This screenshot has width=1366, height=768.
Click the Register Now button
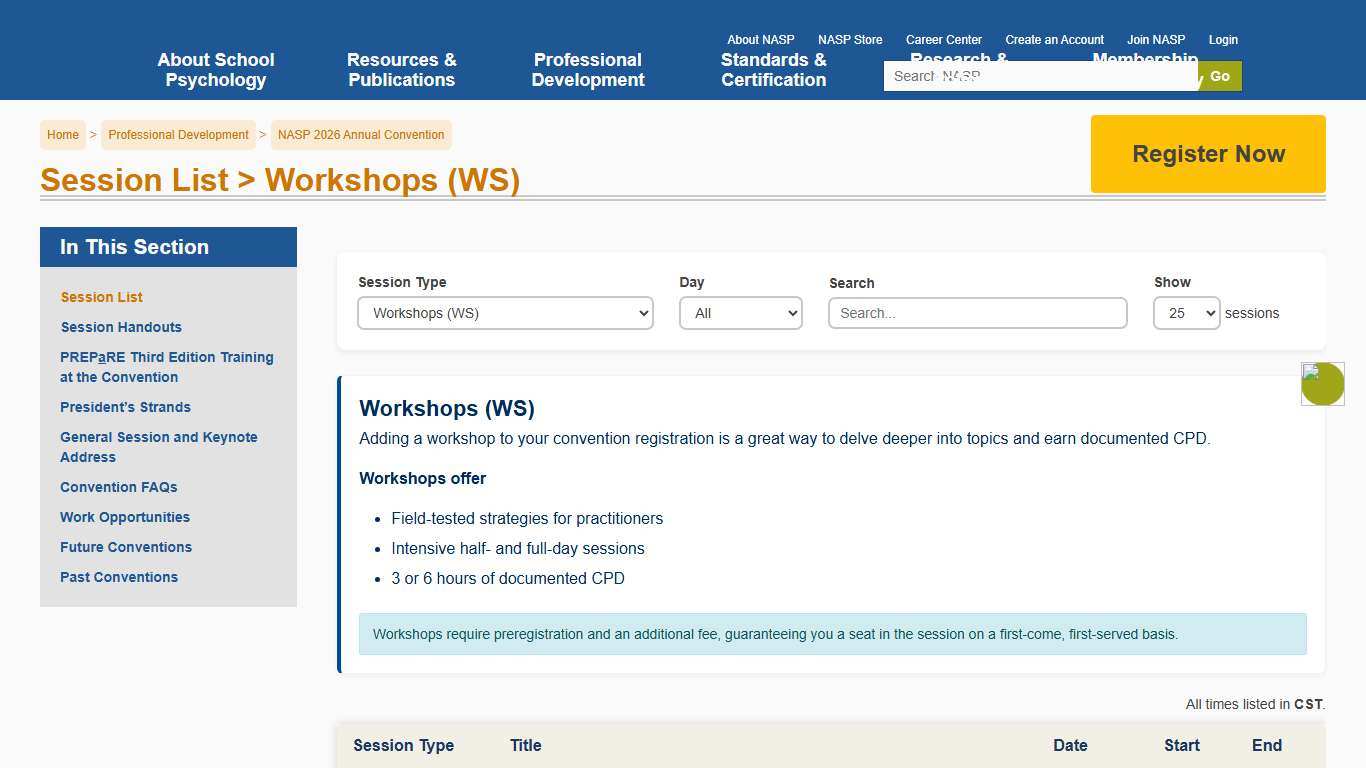coord(1208,154)
